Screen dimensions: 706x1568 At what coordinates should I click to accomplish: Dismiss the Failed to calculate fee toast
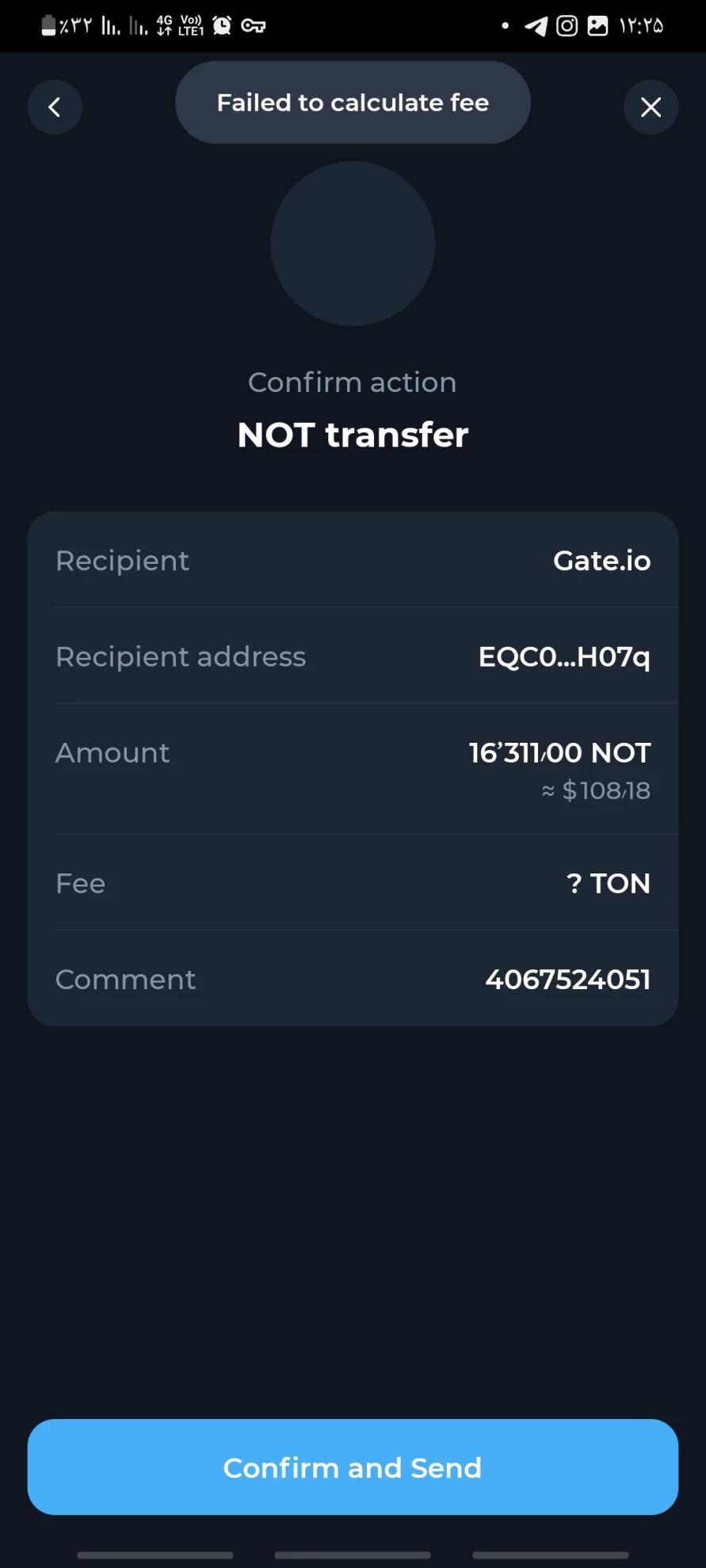pyautogui.click(x=353, y=102)
